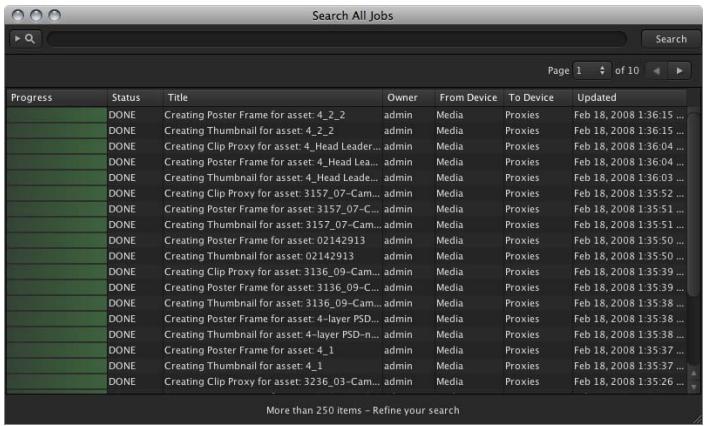Viewport: 704px width, 426px height.
Task: Select job Creating Clip Proxy for asset: 3157_07-Cam
Action: tap(346, 193)
